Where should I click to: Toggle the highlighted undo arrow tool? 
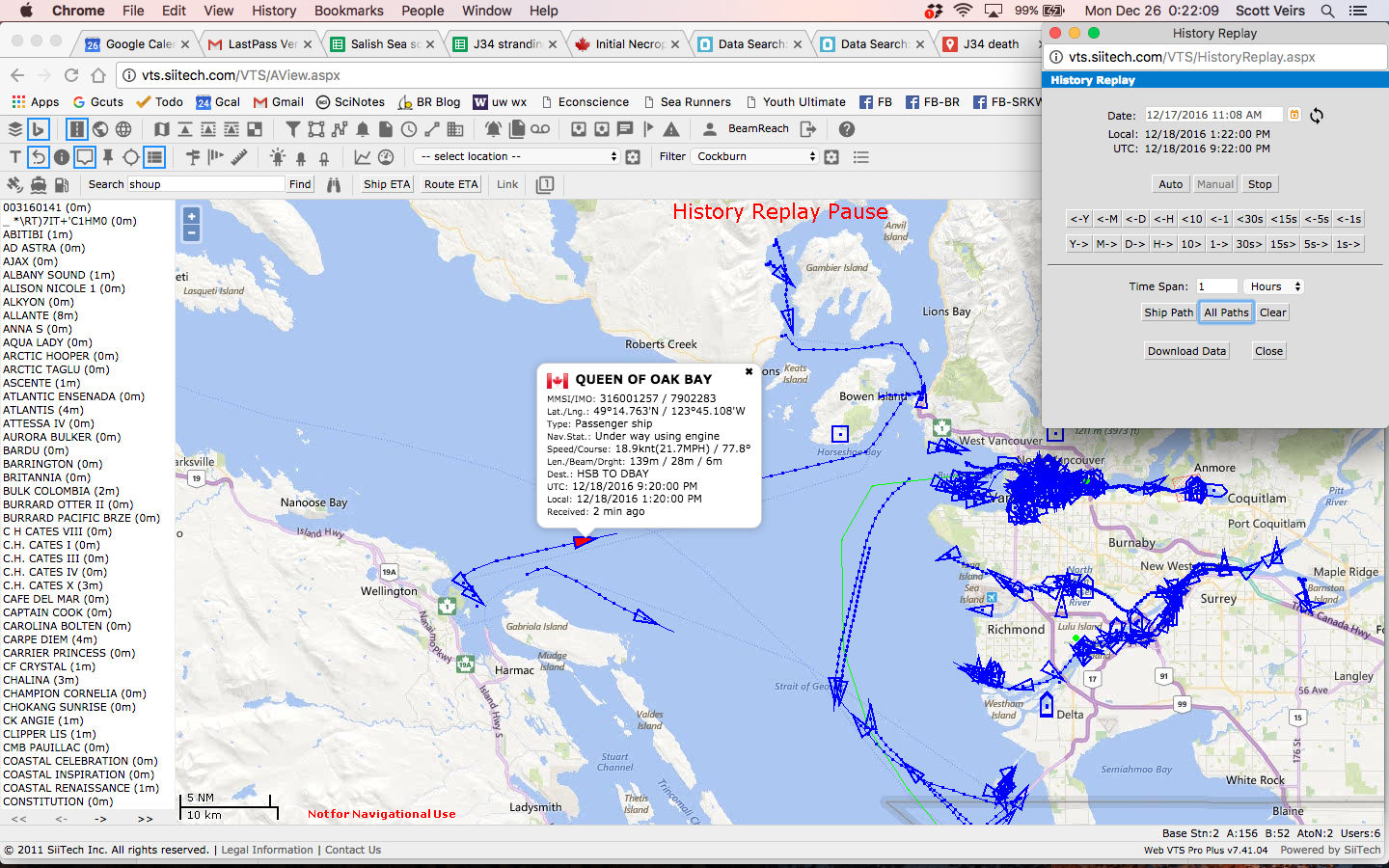[x=39, y=157]
